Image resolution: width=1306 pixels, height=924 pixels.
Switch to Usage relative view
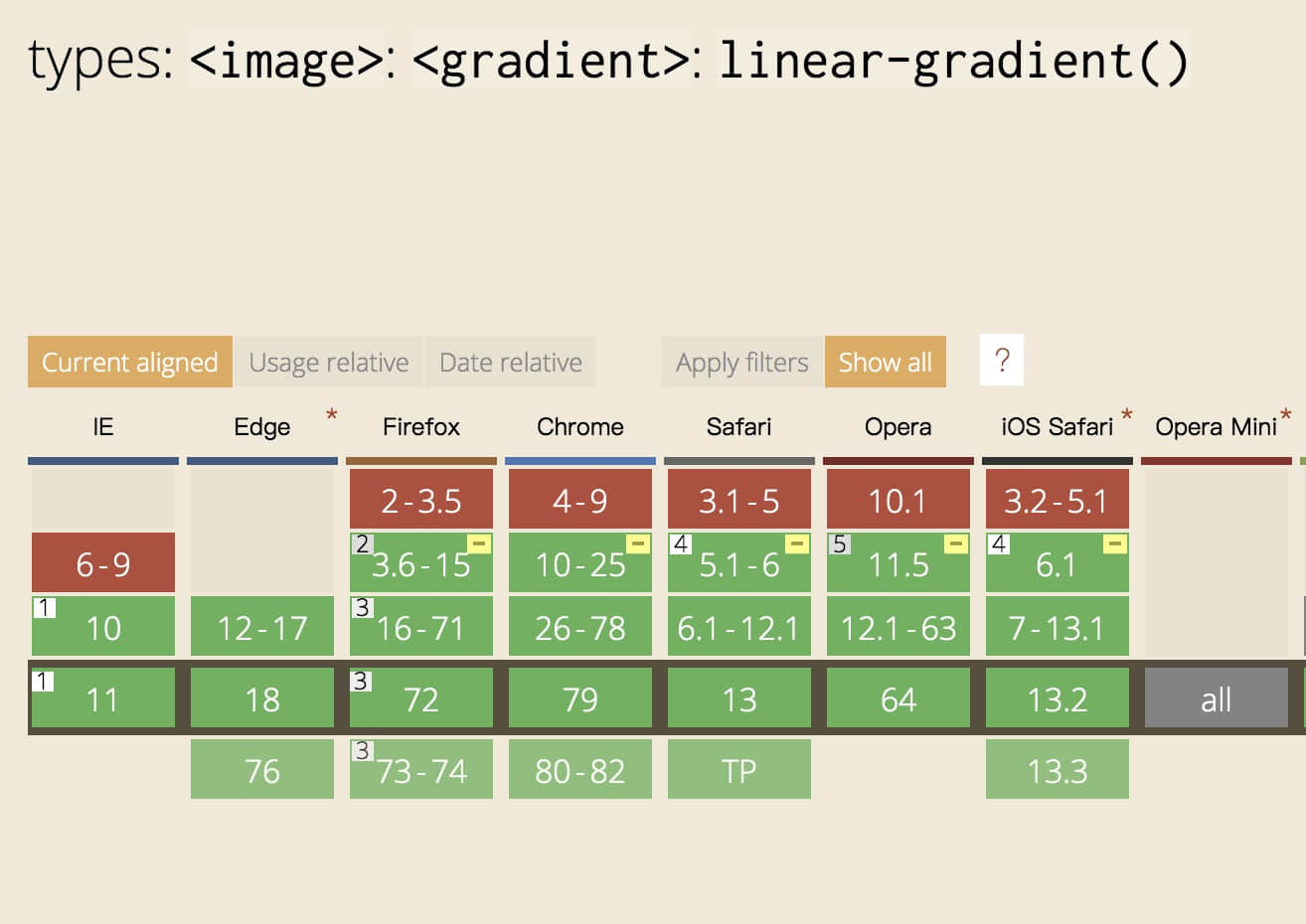point(329,363)
